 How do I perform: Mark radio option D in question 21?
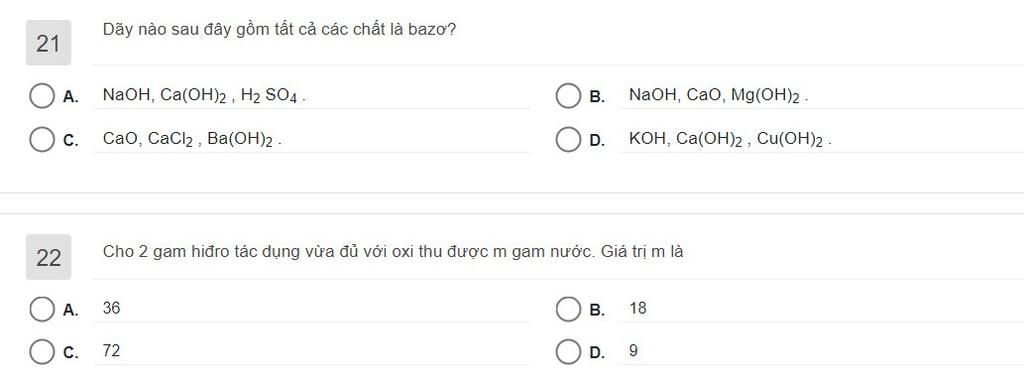point(568,140)
